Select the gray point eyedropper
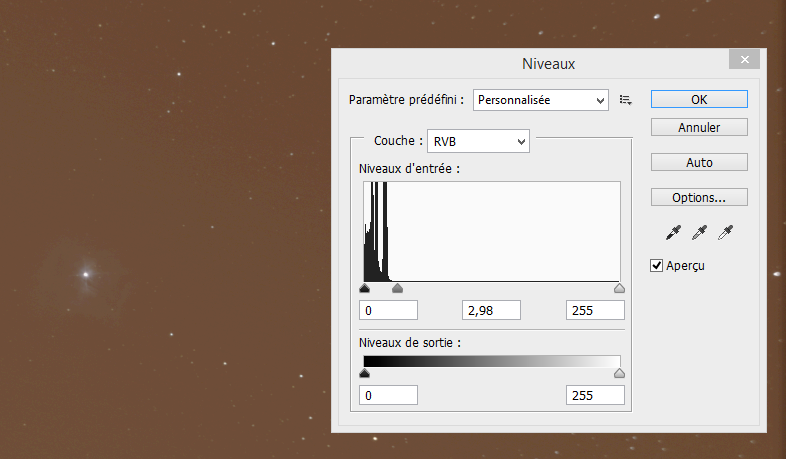This screenshot has width=786, height=459. (x=699, y=233)
